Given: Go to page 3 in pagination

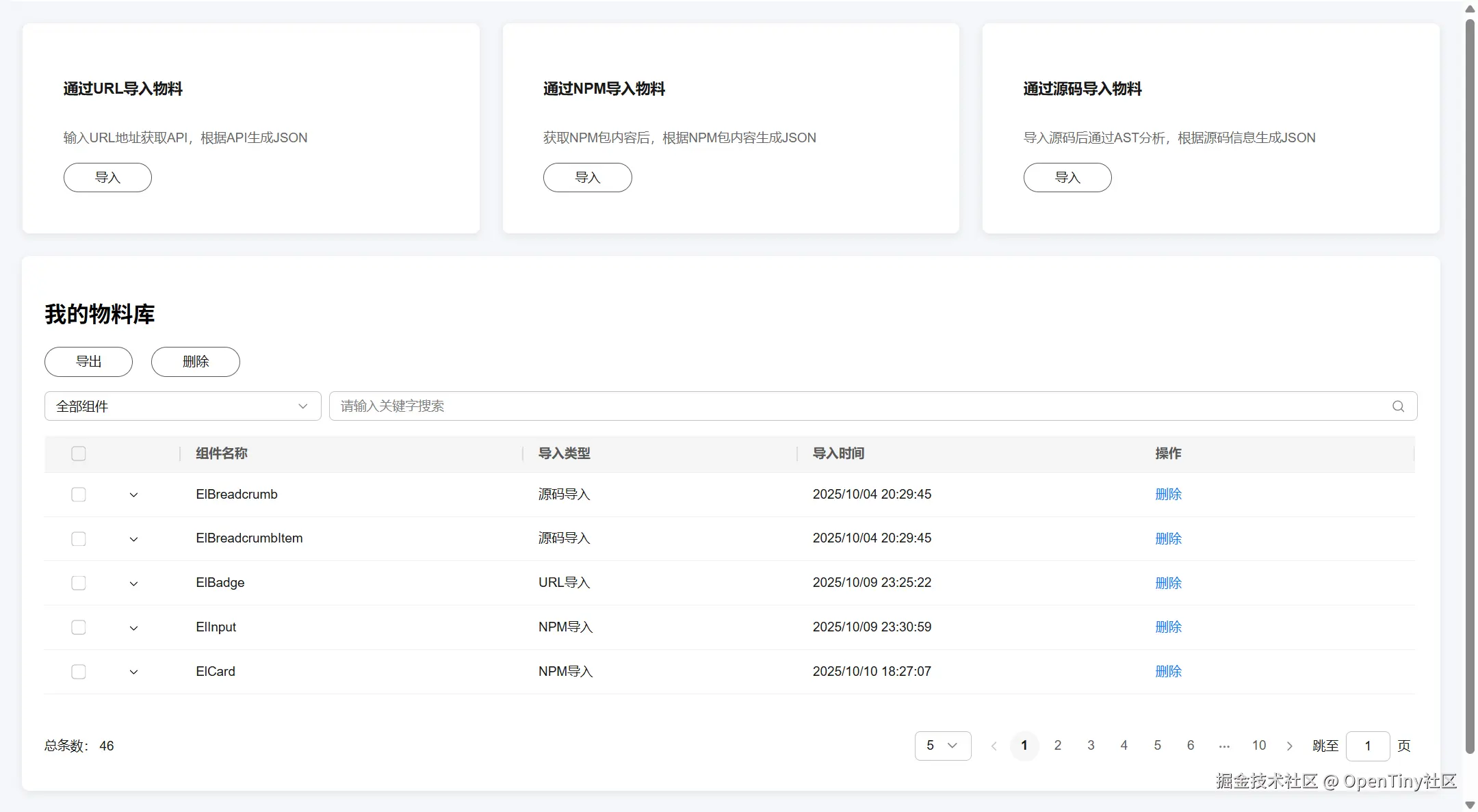Looking at the screenshot, I should 1091,746.
